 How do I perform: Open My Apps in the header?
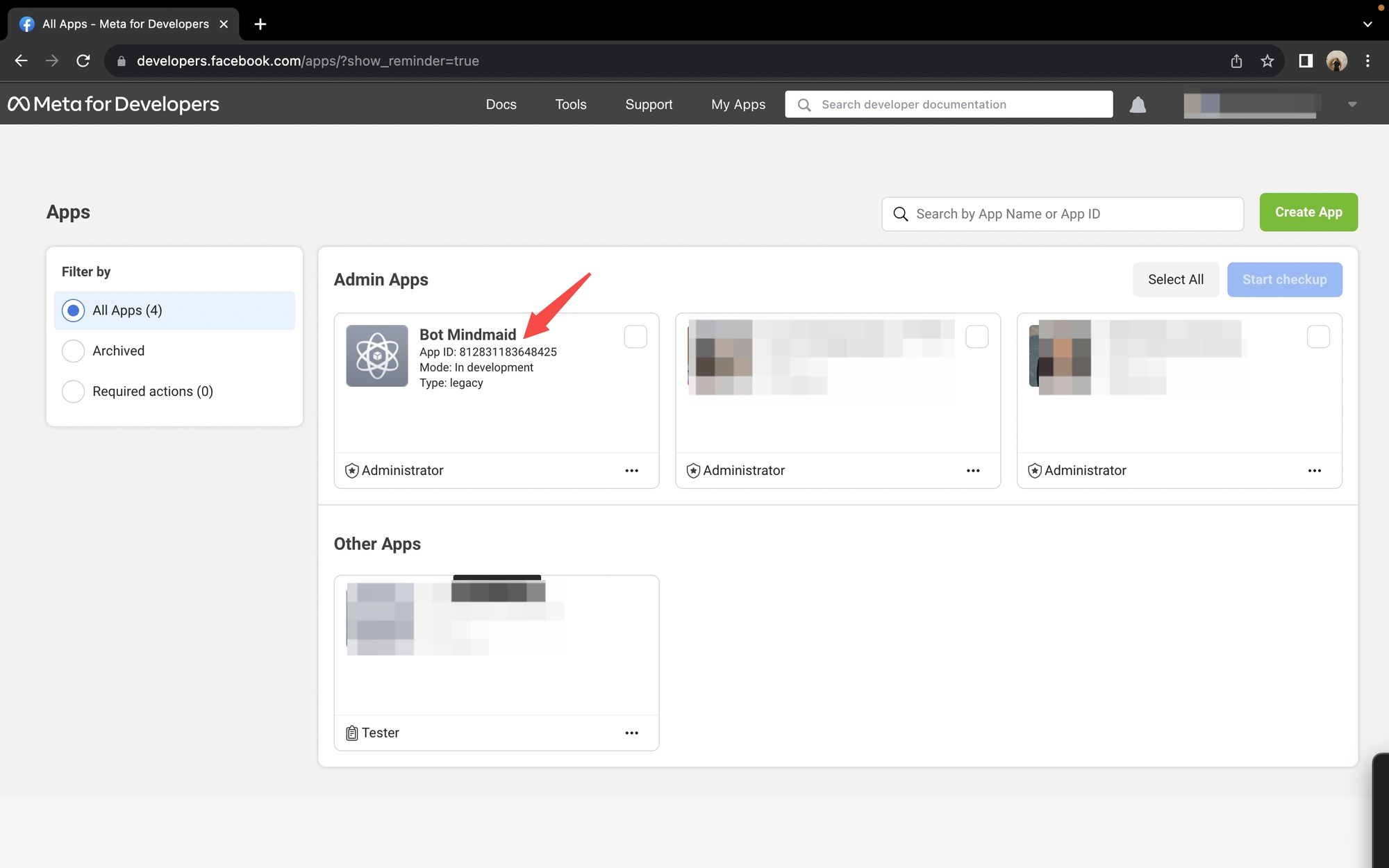(738, 105)
